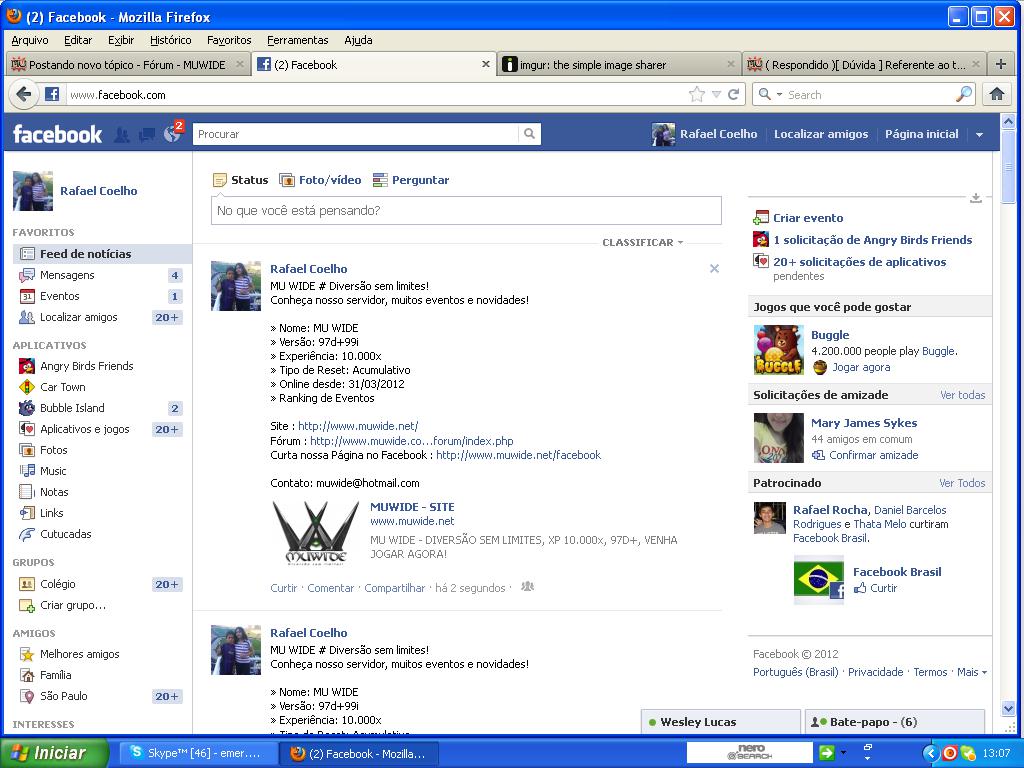Screen dimensions: 1024x768
Task: Click Ver todas friend requests
Action: (963, 394)
